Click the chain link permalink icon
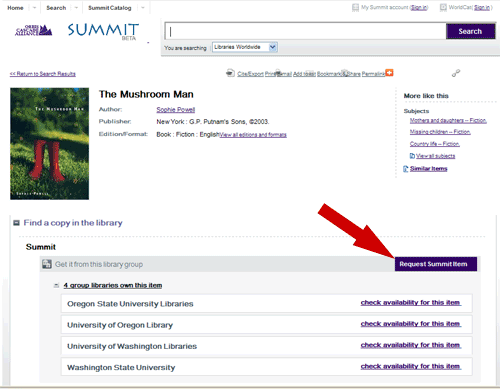Image resolution: width=500 pixels, height=389 pixels. [x=456, y=73]
